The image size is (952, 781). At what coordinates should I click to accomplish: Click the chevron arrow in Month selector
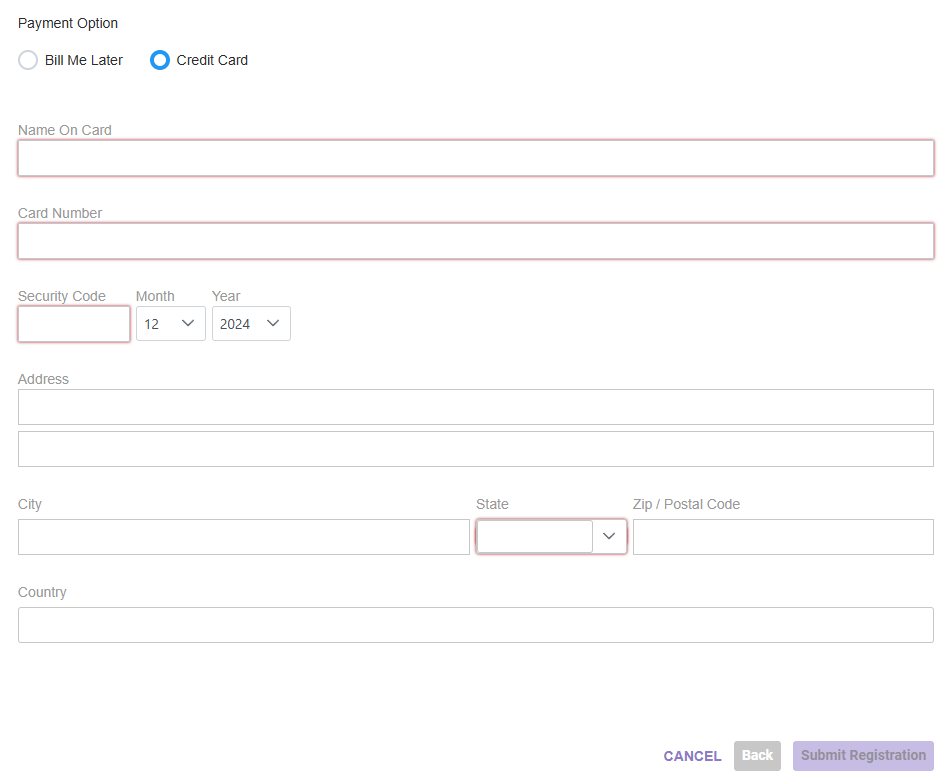tap(188, 323)
